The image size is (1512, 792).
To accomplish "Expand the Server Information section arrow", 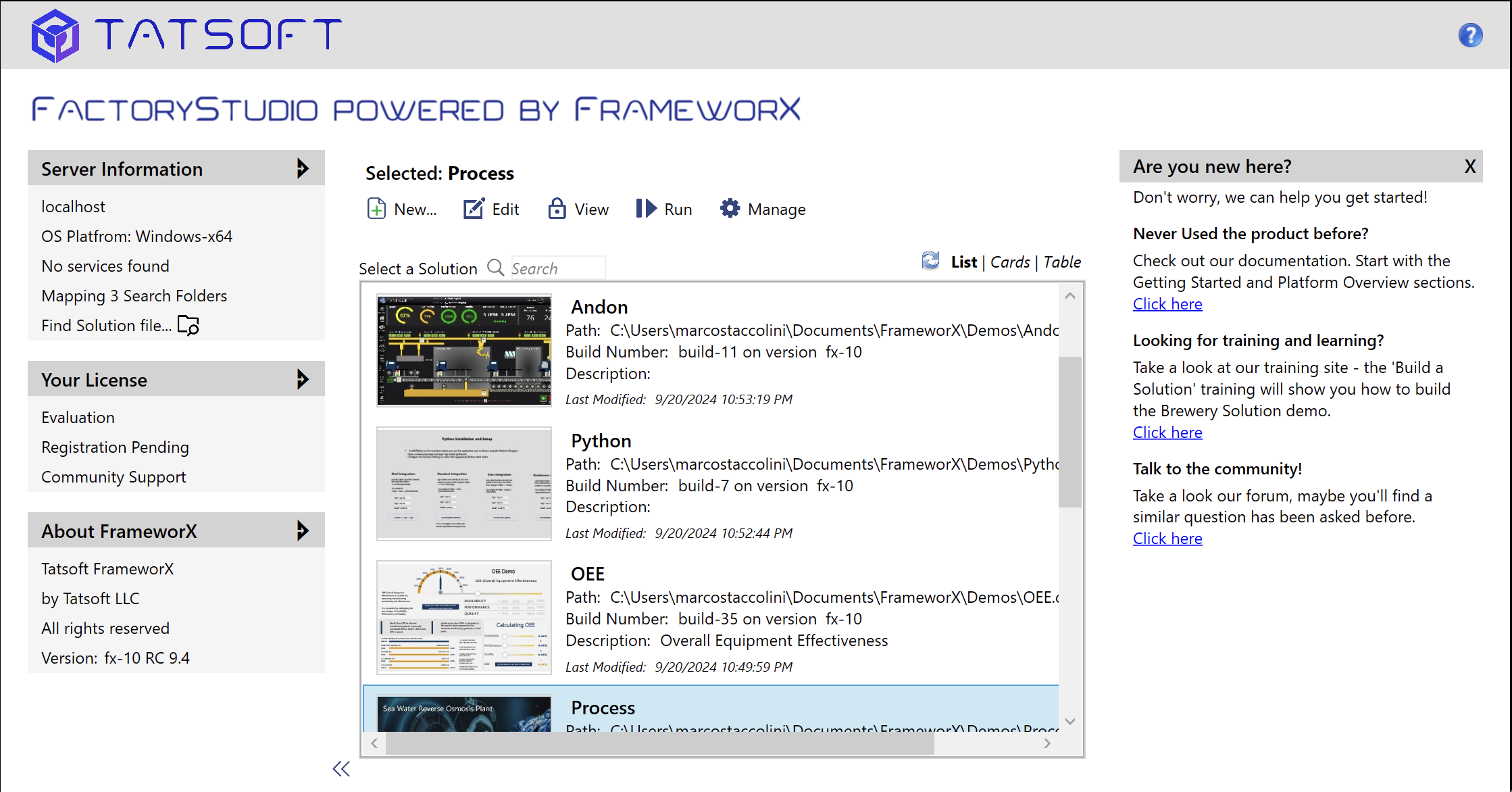I will pyautogui.click(x=303, y=168).
